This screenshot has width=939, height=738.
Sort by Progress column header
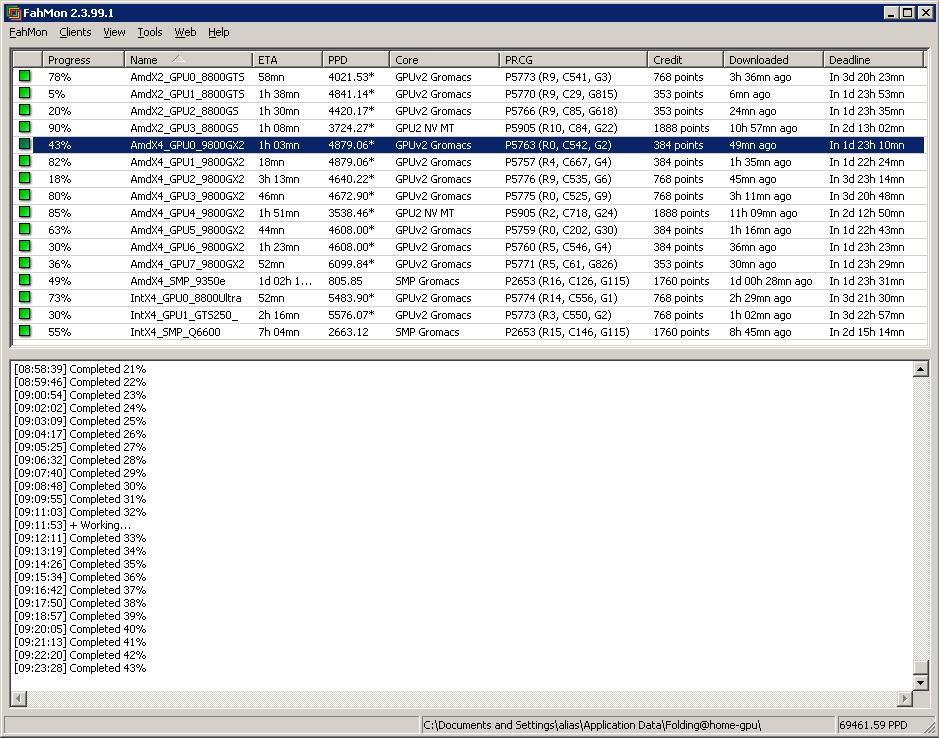(83, 60)
